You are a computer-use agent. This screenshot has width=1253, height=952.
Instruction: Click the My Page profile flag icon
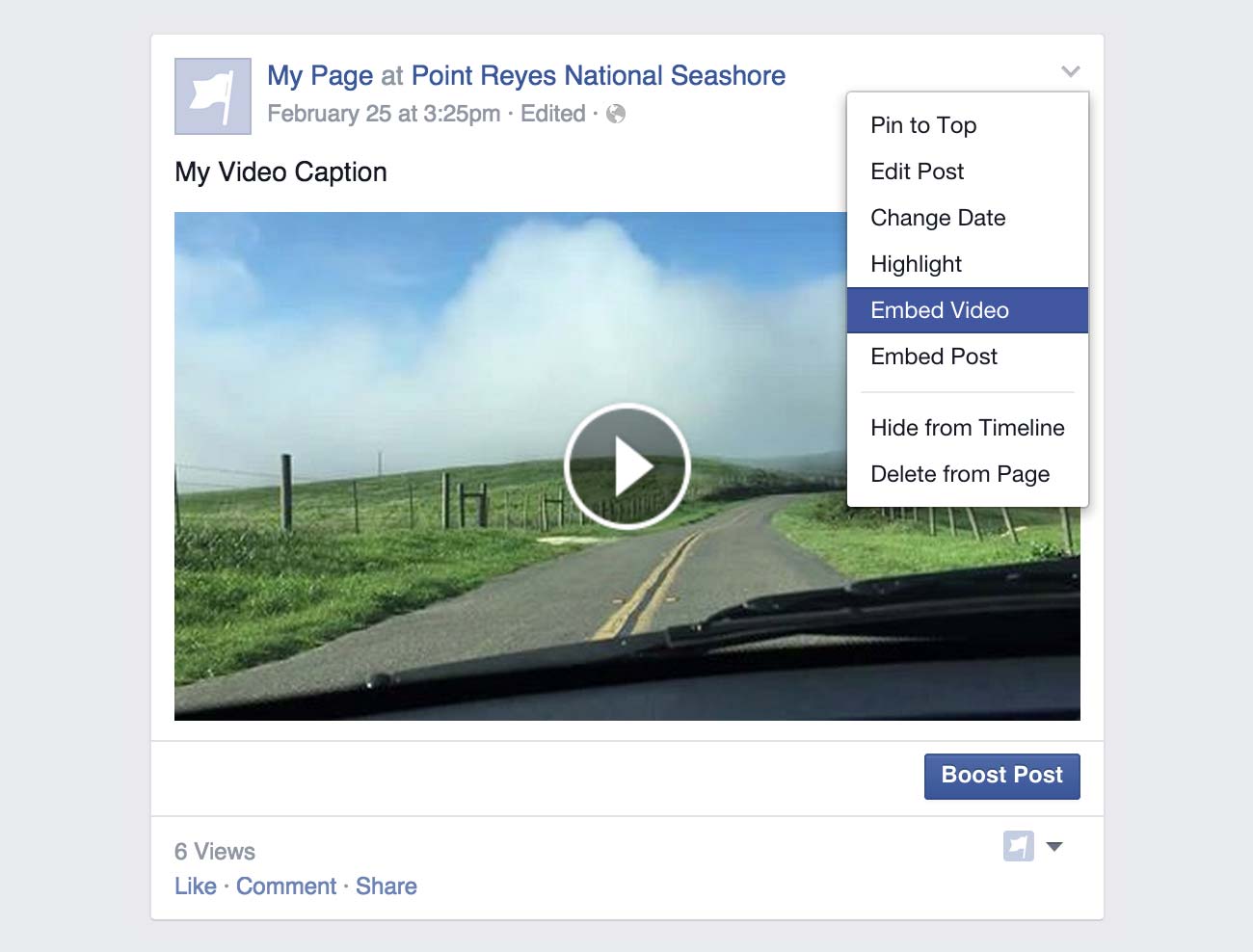pyautogui.click(x=211, y=95)
